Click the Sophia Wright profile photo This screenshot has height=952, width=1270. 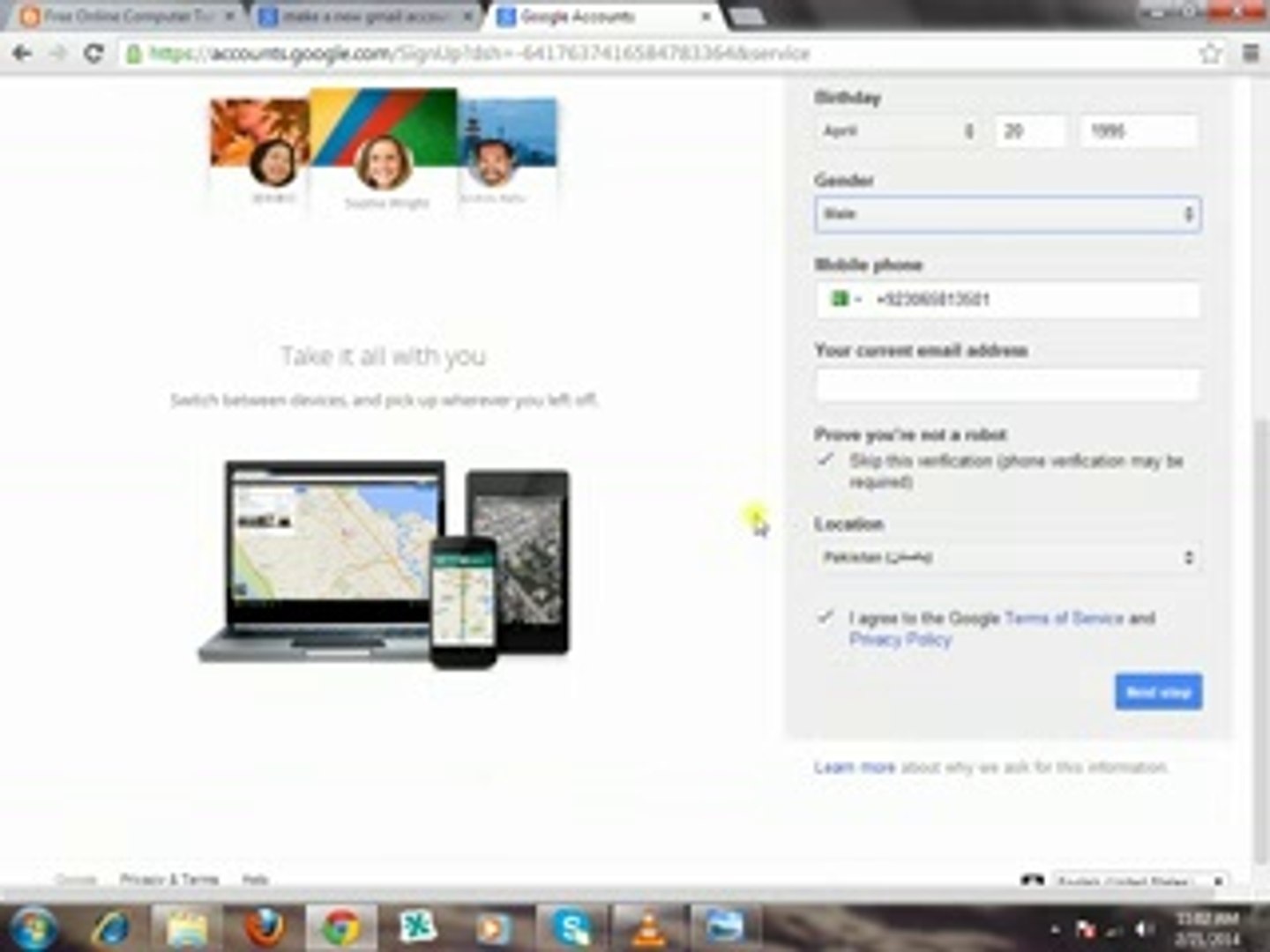[x=384, y=164]
